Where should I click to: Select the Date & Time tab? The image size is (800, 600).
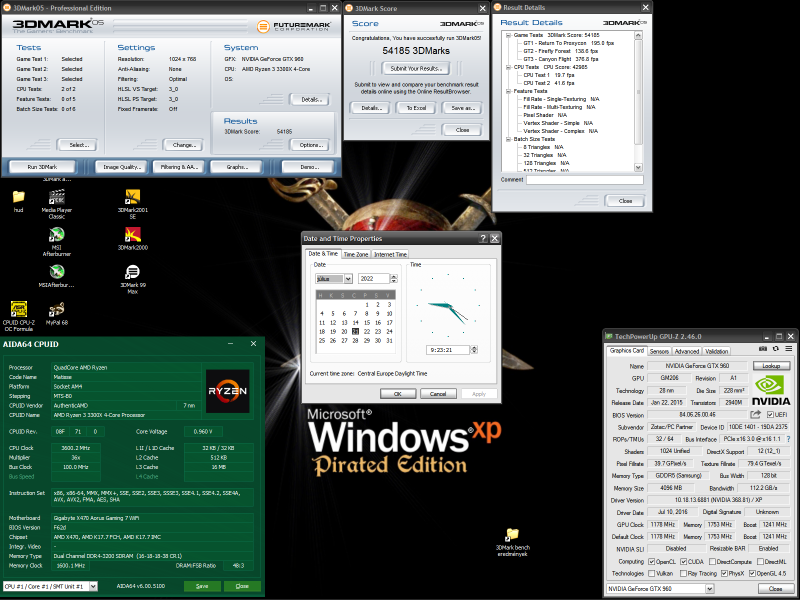pos(323,254)
